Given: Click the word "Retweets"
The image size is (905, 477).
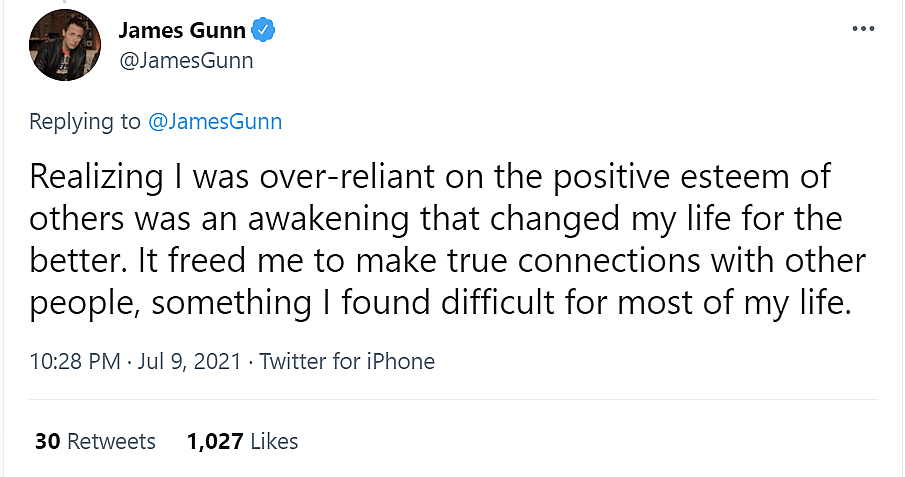Looking at the screenshot, I should click(x=111, y=441).
